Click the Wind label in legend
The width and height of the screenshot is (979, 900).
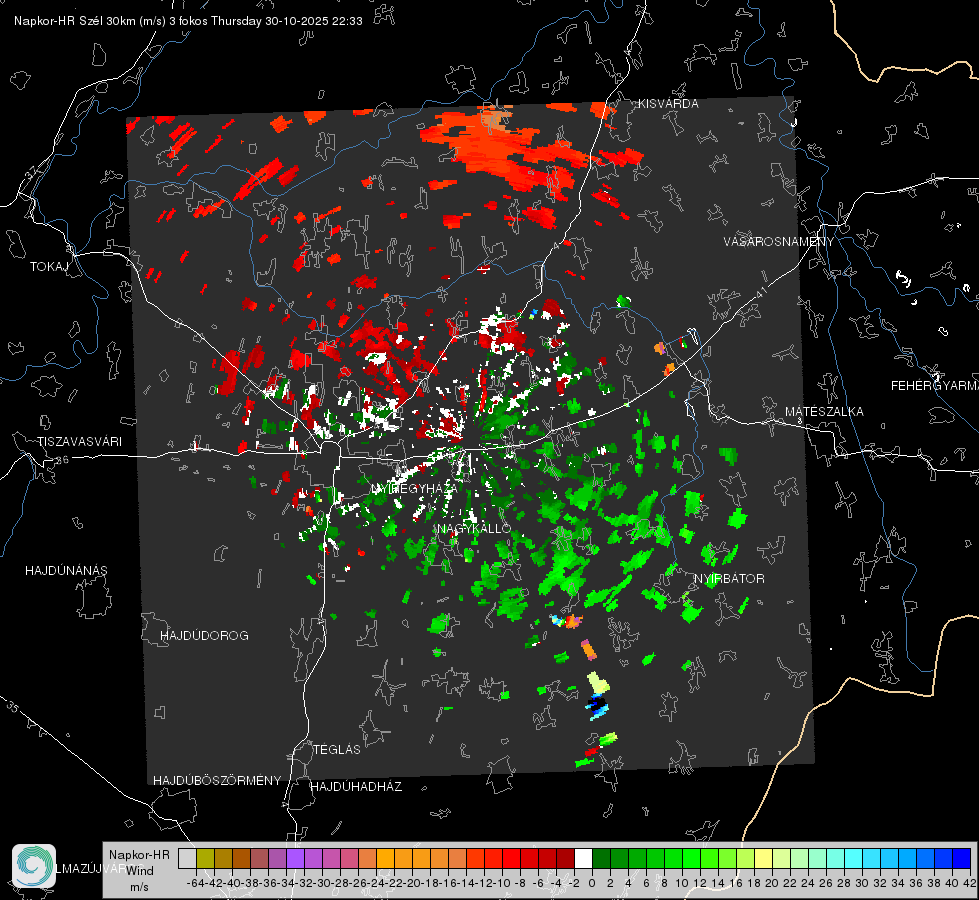point(140,870)
